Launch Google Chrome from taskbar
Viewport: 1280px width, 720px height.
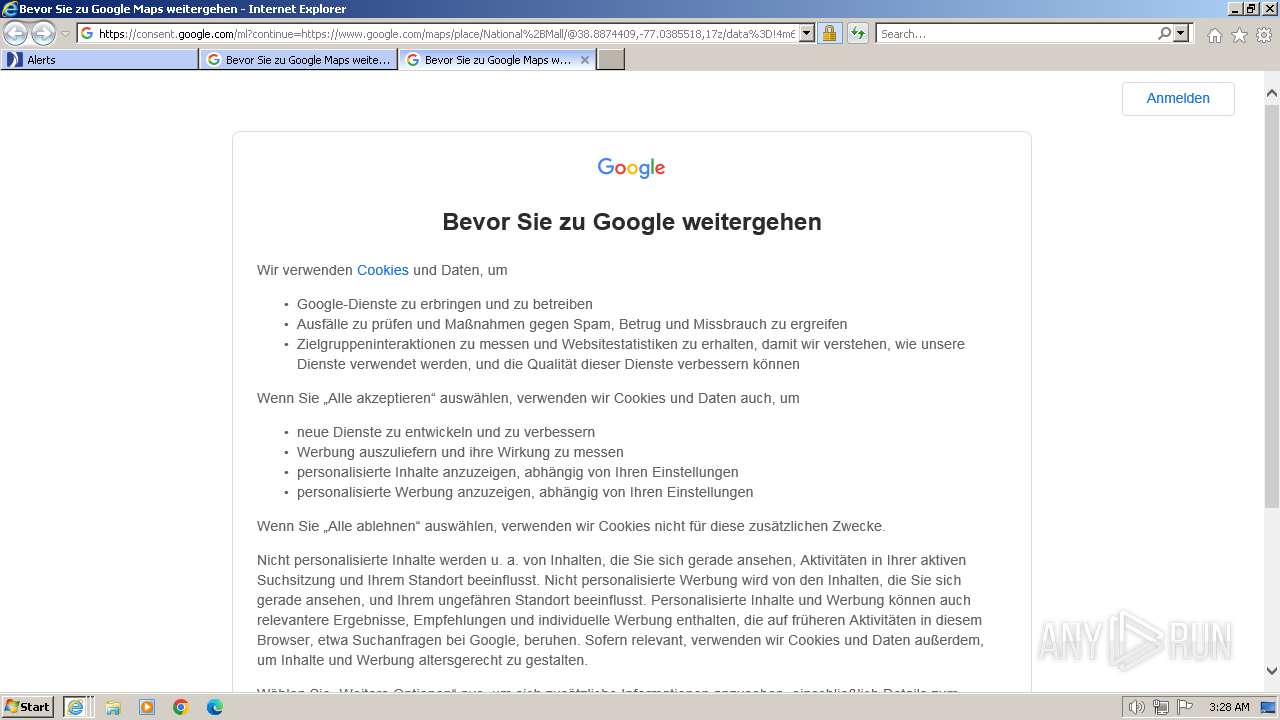181,707
